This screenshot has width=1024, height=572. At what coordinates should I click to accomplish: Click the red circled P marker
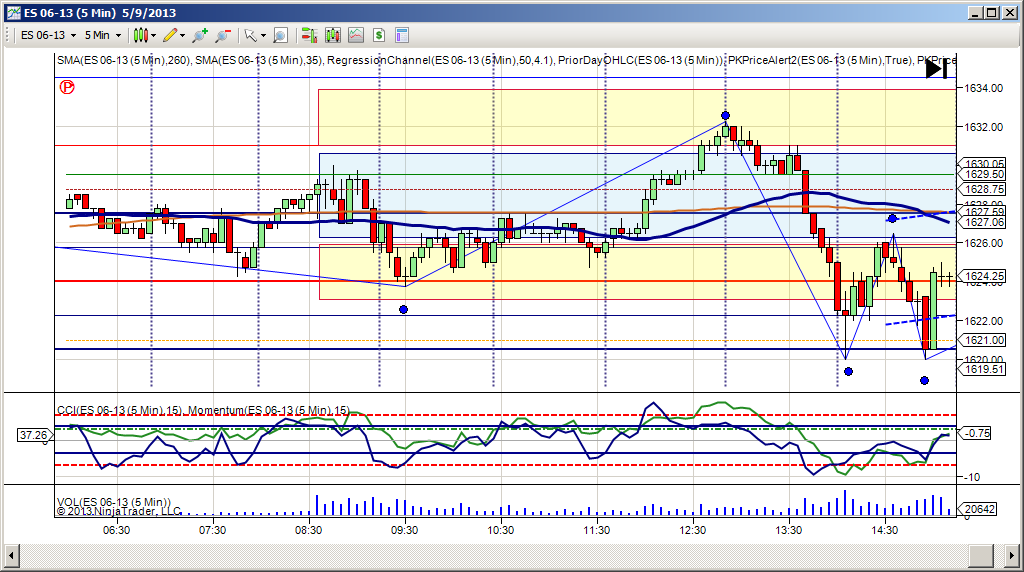[67, 87]
